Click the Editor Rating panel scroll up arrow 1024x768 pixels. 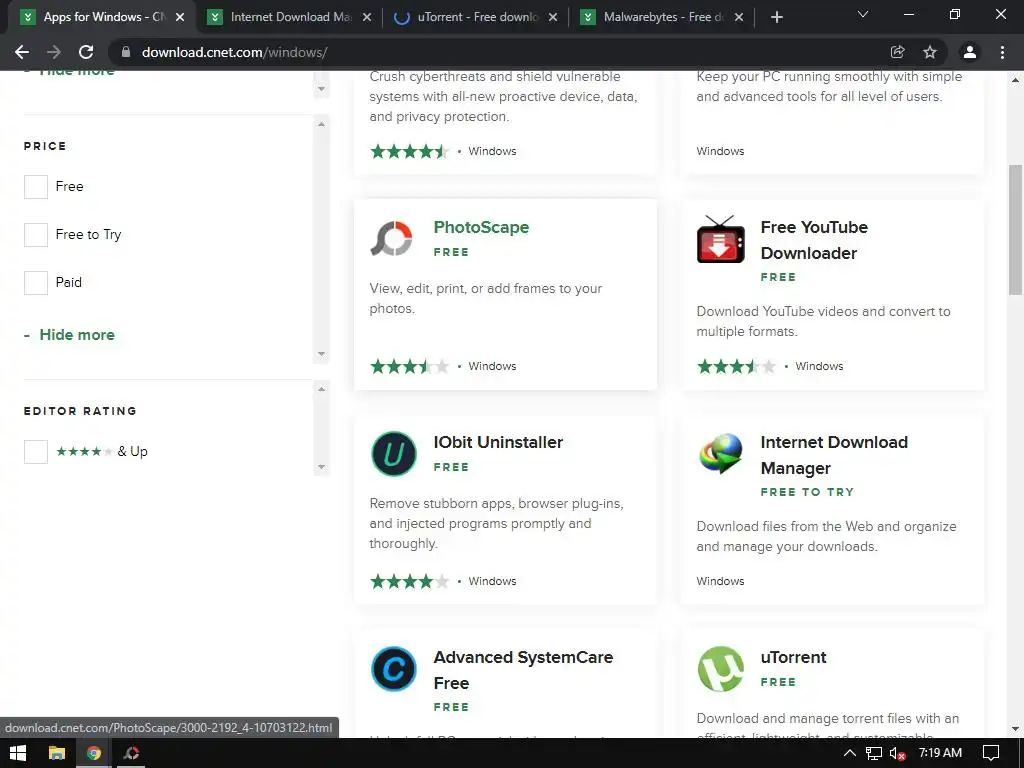click(321, 389)
